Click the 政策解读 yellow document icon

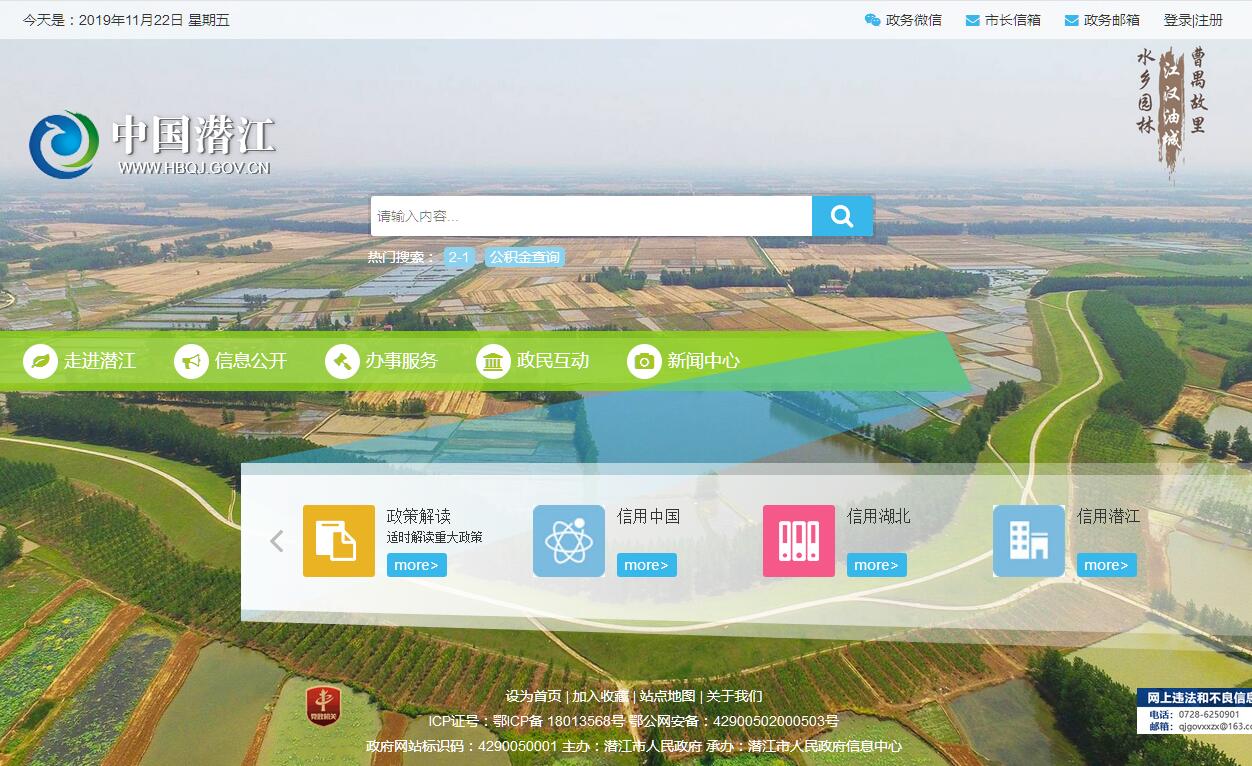(339, 541)
